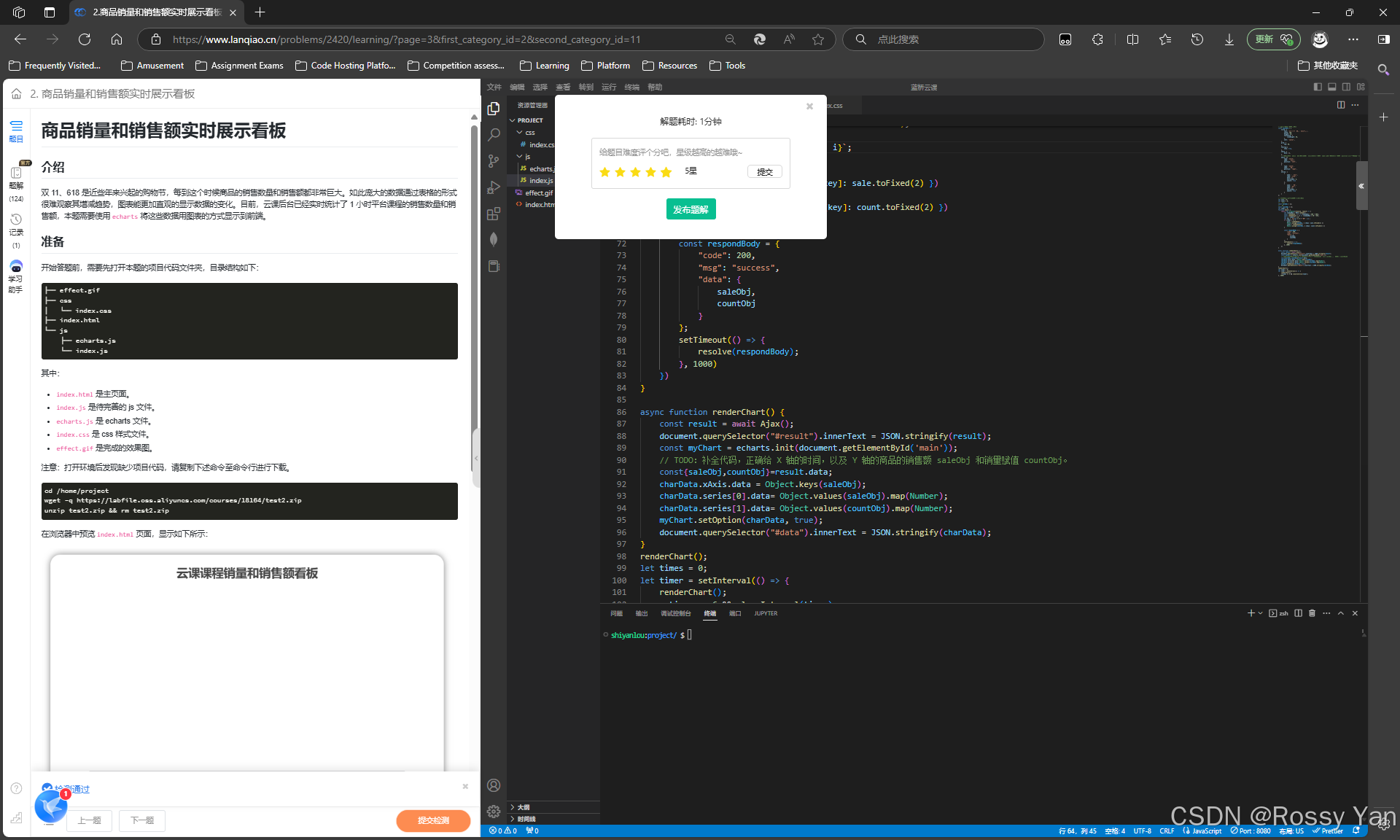Open the zsh terminal profile dropdown

[x=1260, y=613]
